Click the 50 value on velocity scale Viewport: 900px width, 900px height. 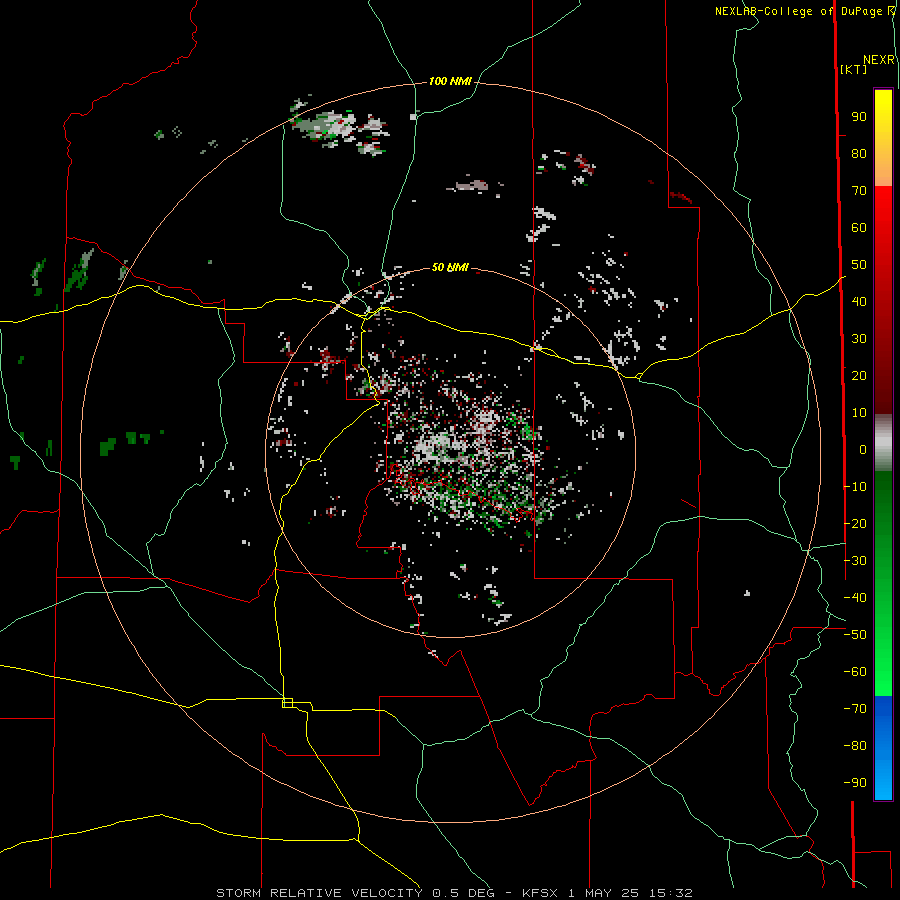pos(859,265)
